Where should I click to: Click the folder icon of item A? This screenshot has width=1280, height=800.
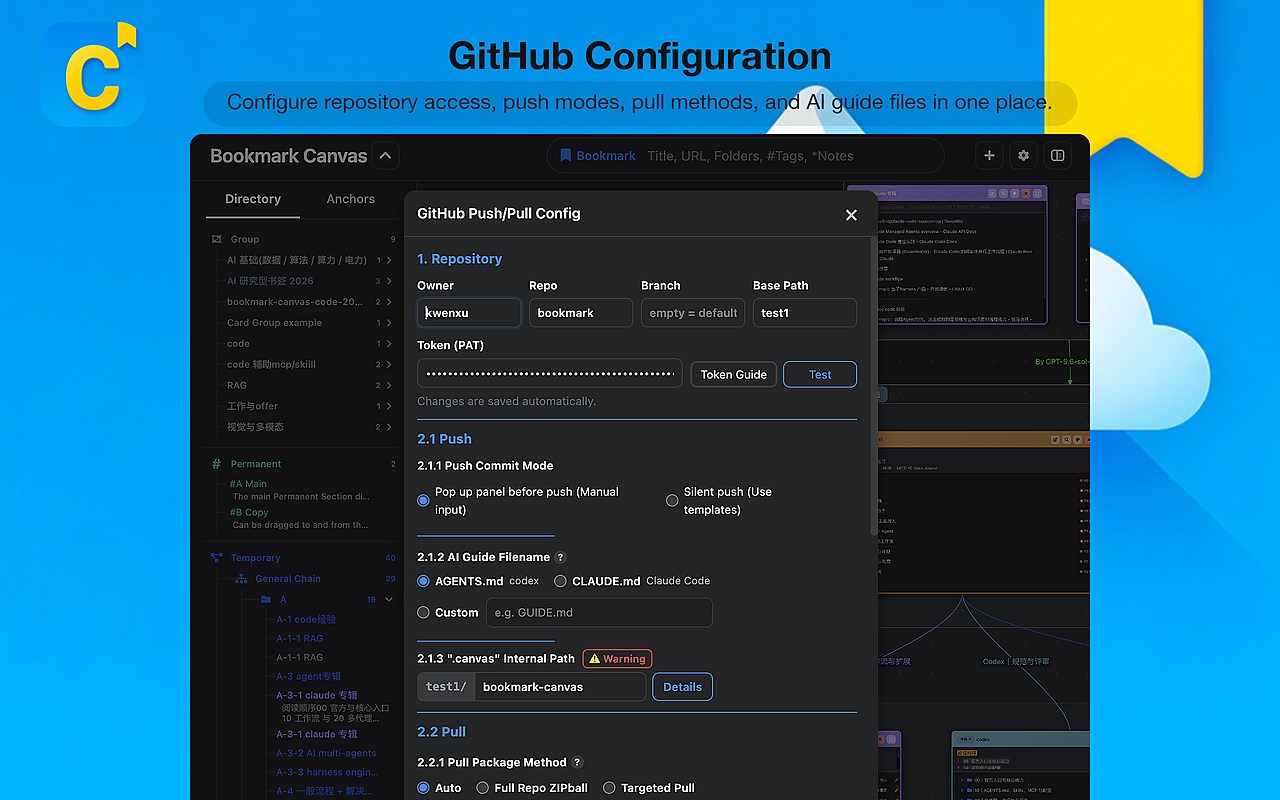click(266, 600)
